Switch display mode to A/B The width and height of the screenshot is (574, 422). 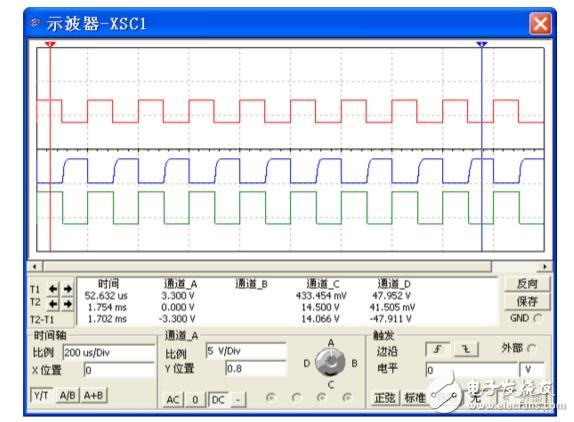(67, 395)
